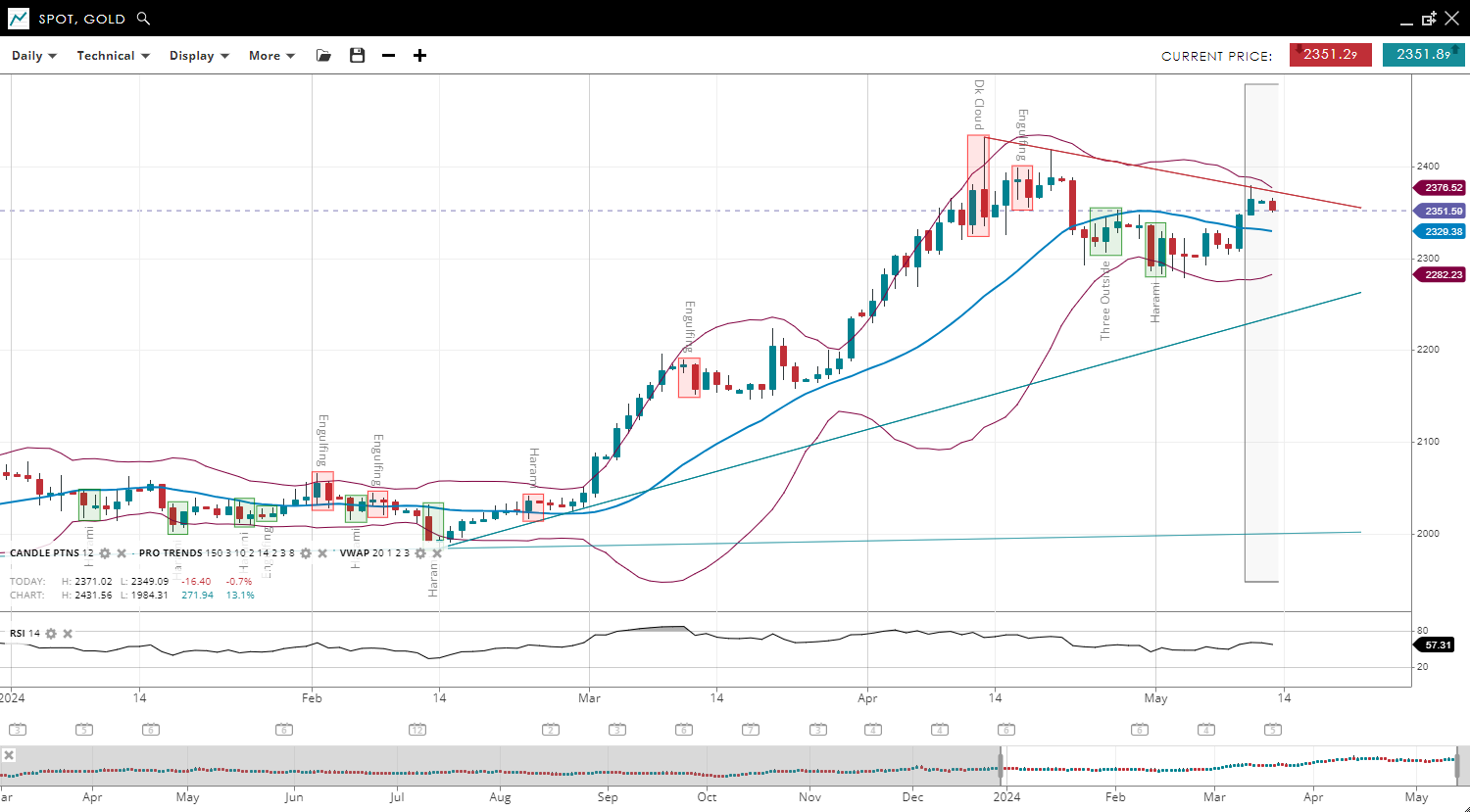
Task: Open the Technical dropdown menu
Action: click(x=113, y=56)
